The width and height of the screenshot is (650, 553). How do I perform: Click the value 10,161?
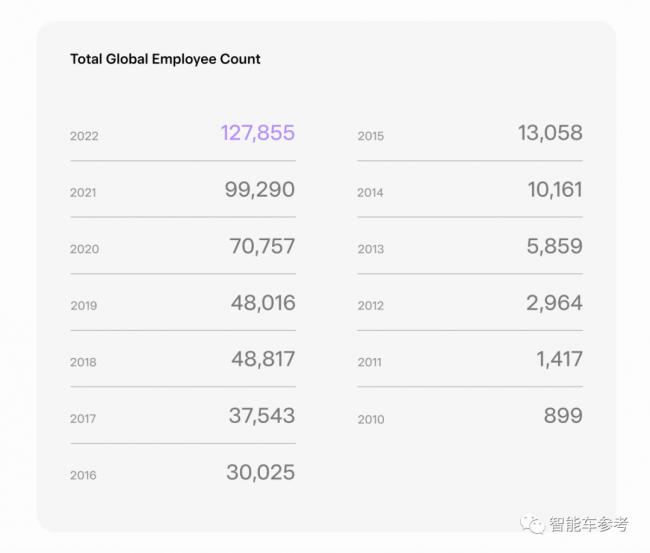pyautogui.click(x=555, y=190)
